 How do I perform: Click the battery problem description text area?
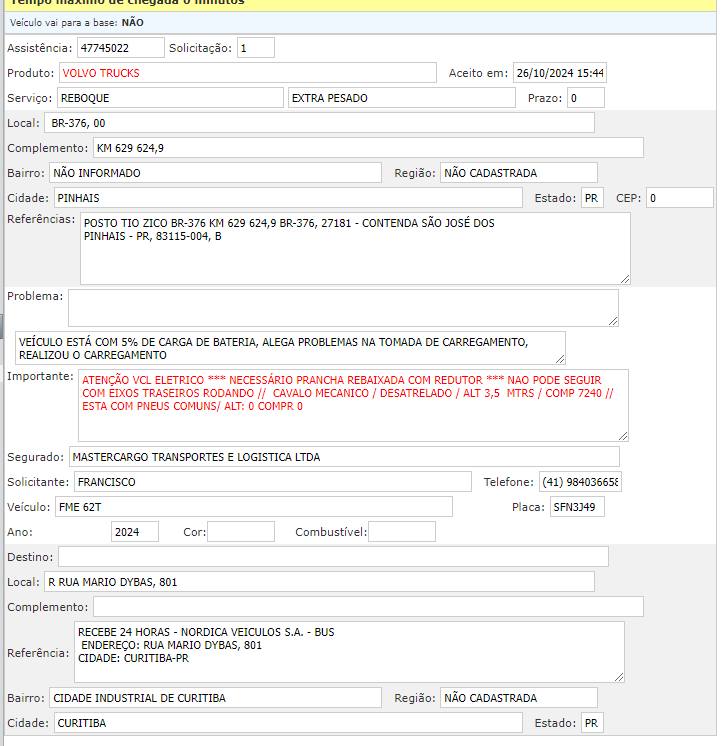291,348
